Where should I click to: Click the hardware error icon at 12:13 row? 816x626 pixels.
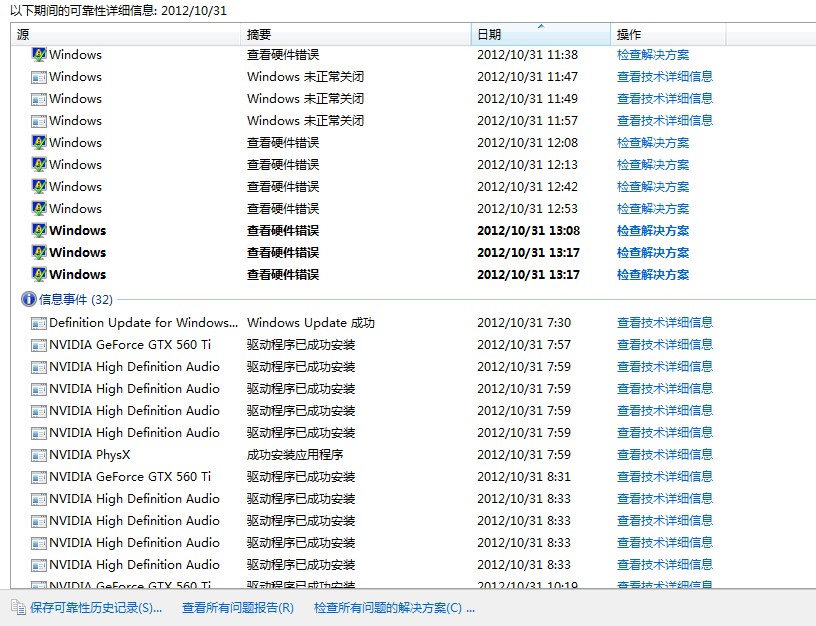39,164
